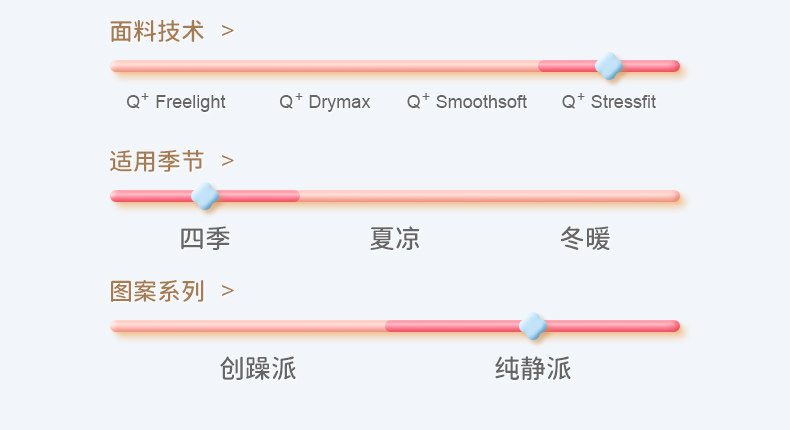790x430 pixels.
Task: Open the 面料技术 section heading
Action: [157, 31]
